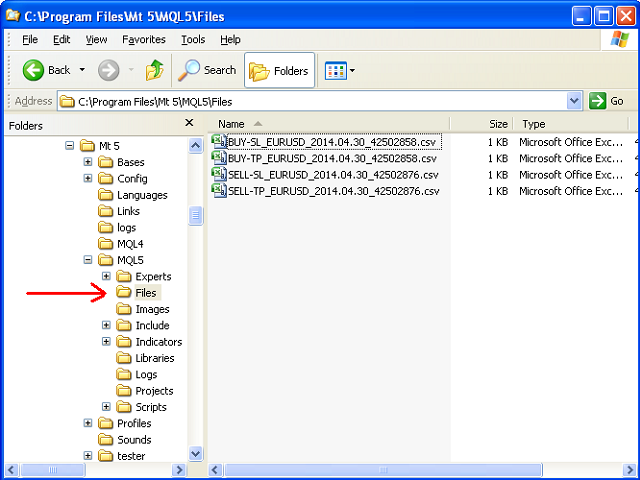The height and width of the screenshot is (480, 640).
Task: Click folder tree scroll up arrow
Action: (x=196, y=145)
